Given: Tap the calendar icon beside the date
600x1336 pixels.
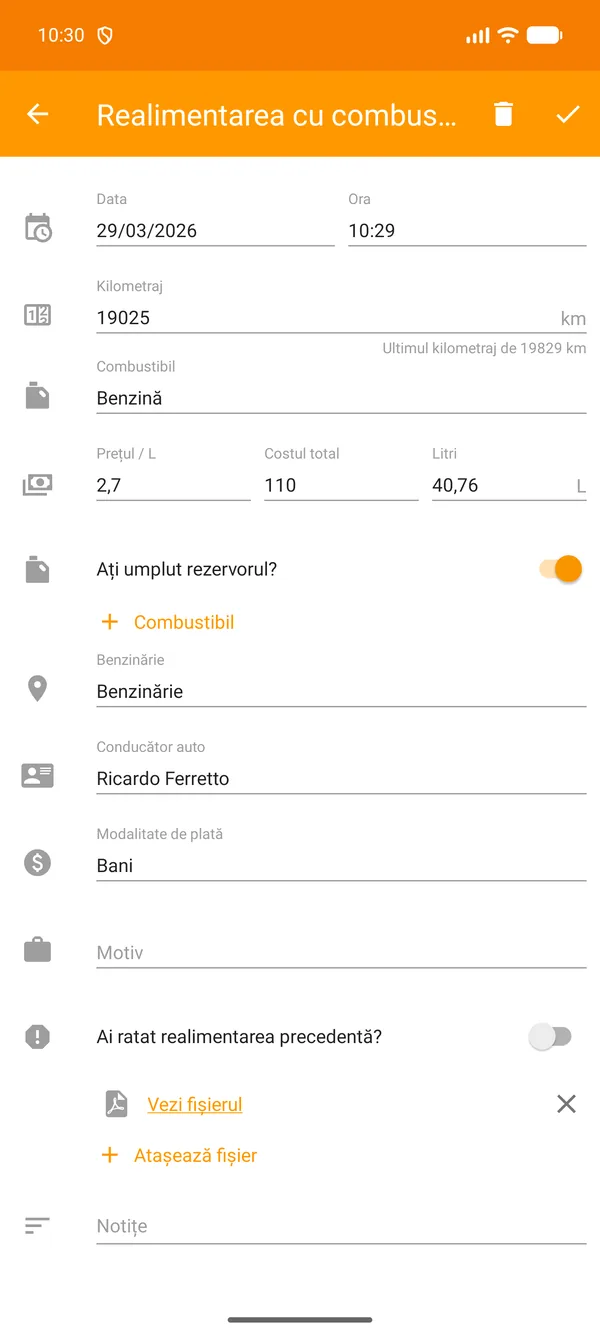Looking at the screenshot, I should (x=37, y=228).
